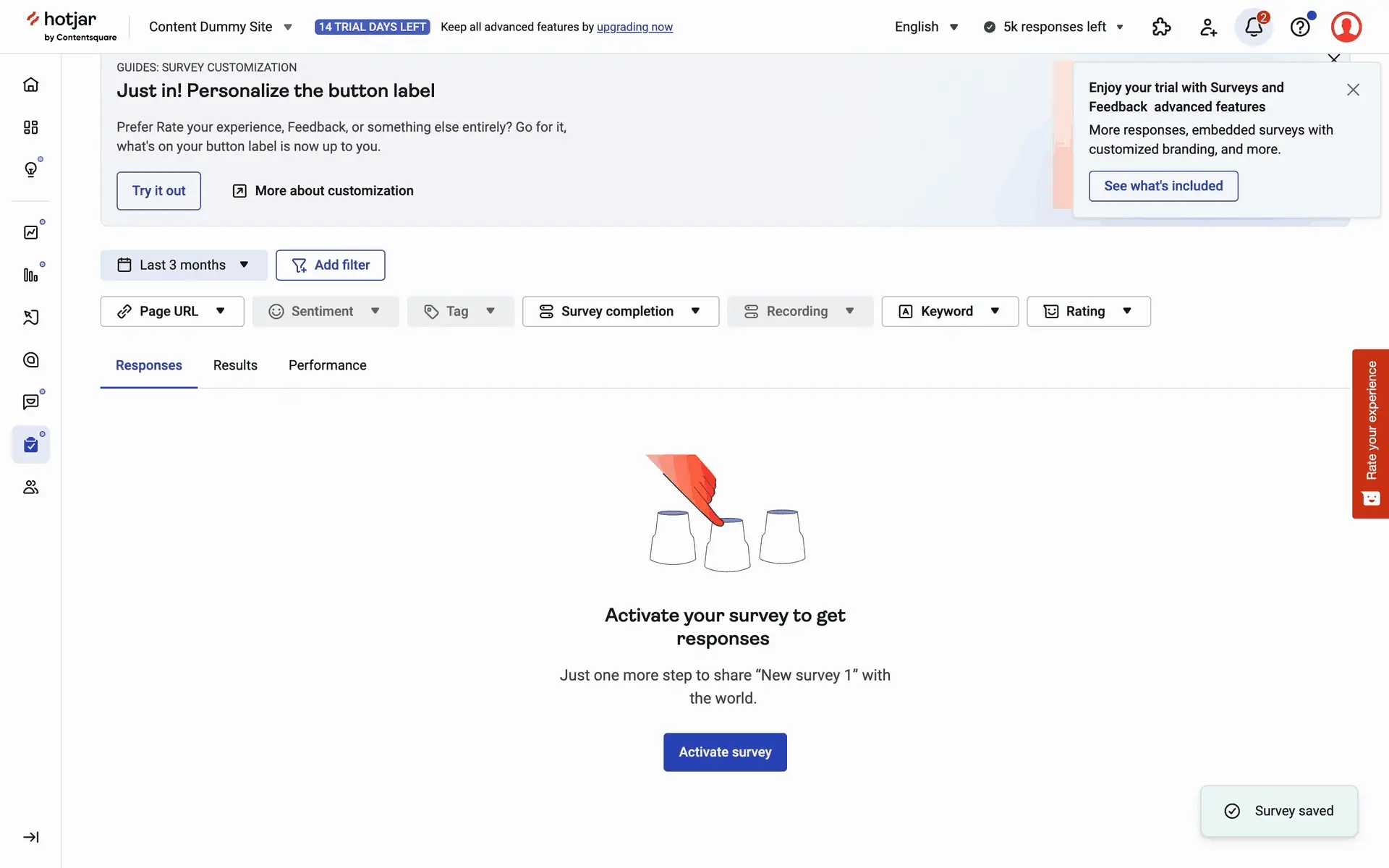This screenshot has height=868, width=1389.
Task: Open the Survey completion filter dropdown
Action: (x=620, y=312)
